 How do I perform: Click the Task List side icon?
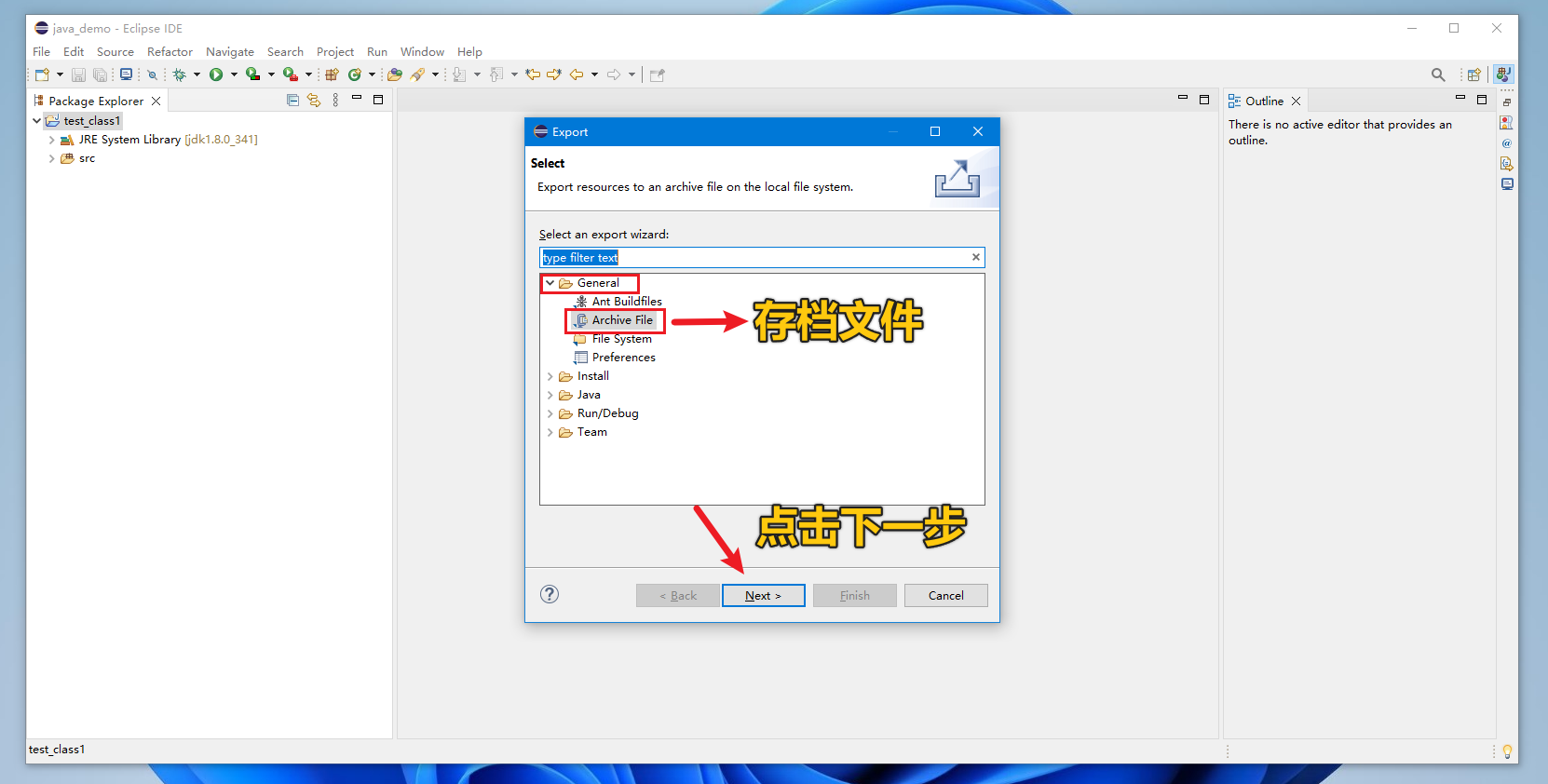tap(1507, 122)
